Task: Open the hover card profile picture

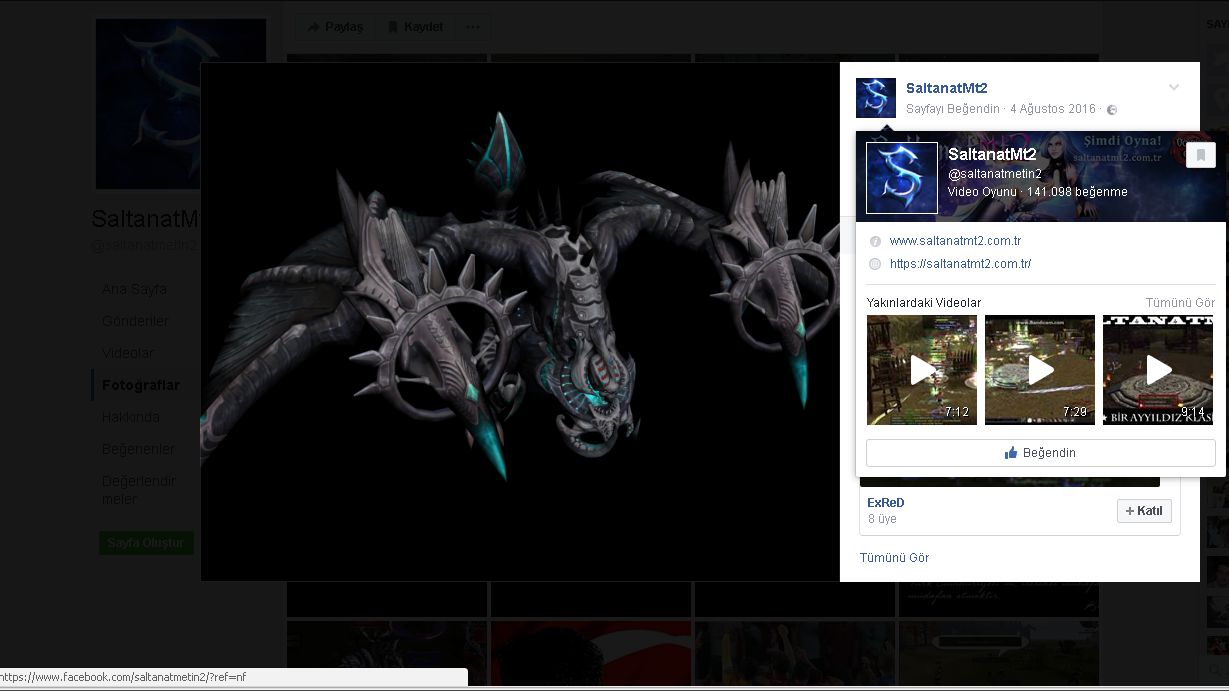Action: [902, 178]
